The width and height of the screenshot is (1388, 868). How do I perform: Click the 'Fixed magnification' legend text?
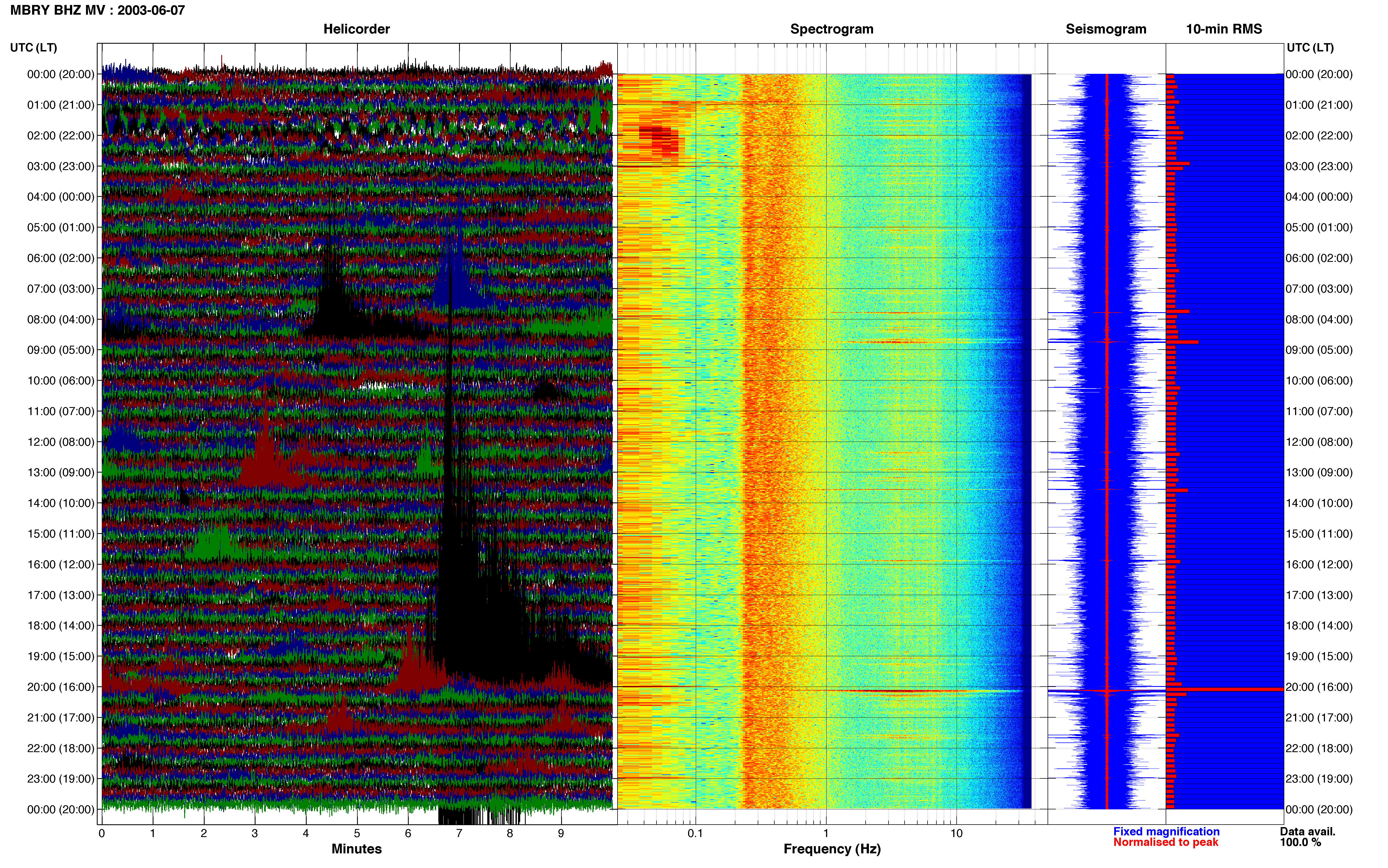click(1166, 831)
